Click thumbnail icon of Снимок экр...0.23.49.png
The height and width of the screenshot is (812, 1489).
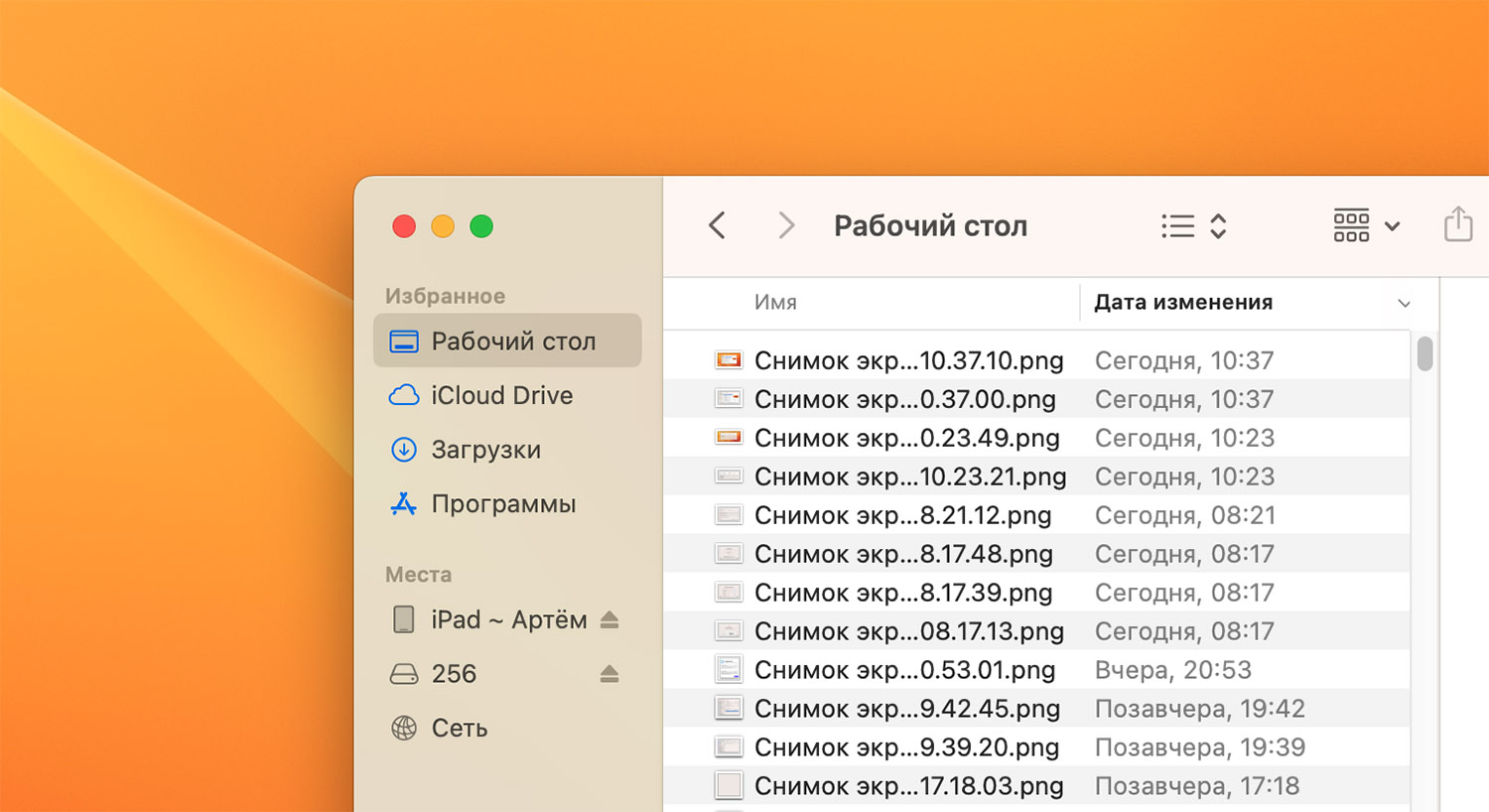coord(729,438)
